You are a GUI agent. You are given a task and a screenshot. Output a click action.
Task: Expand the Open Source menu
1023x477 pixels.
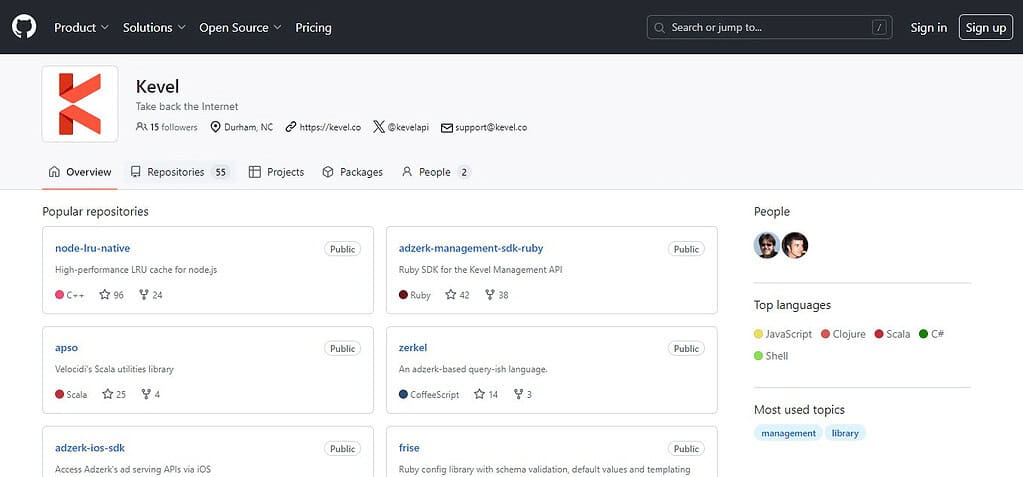click(x=240, y=27)
